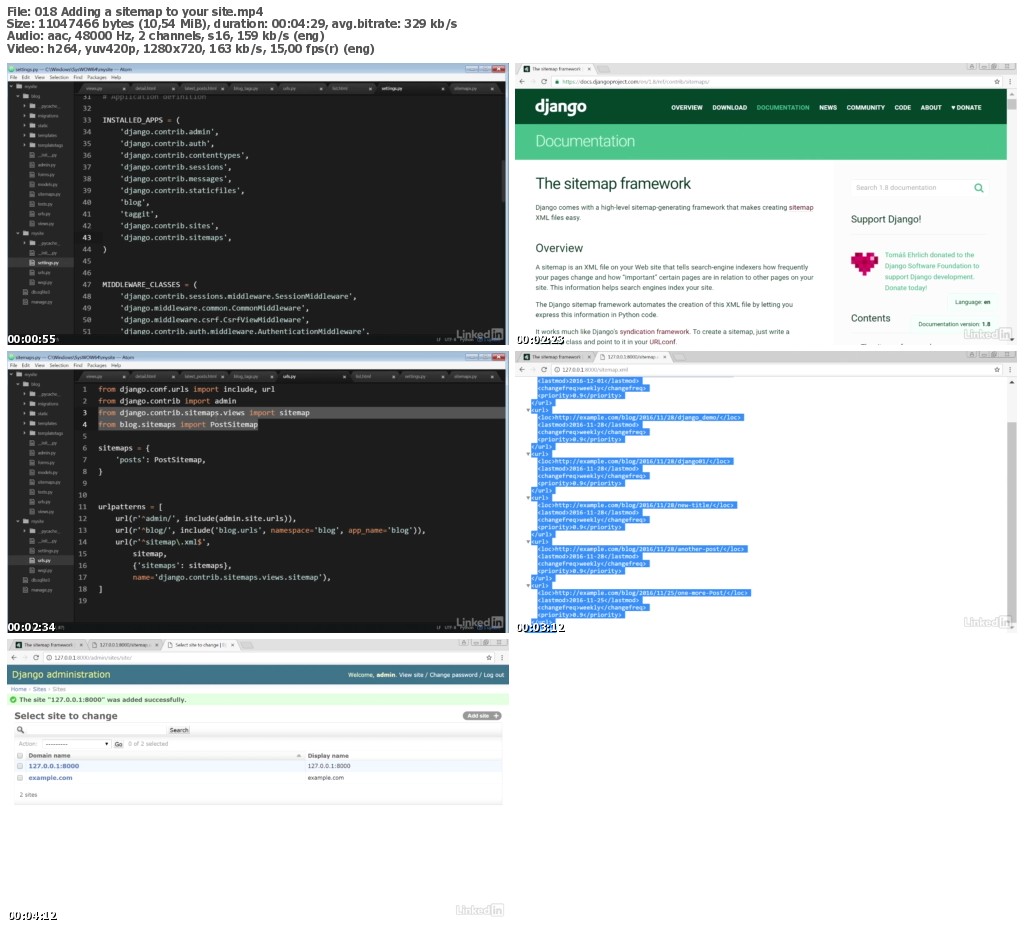Viewport: 1024px width, 927px height.
Task: Open Find menu in Atom urls.py window
Action: 78,365
